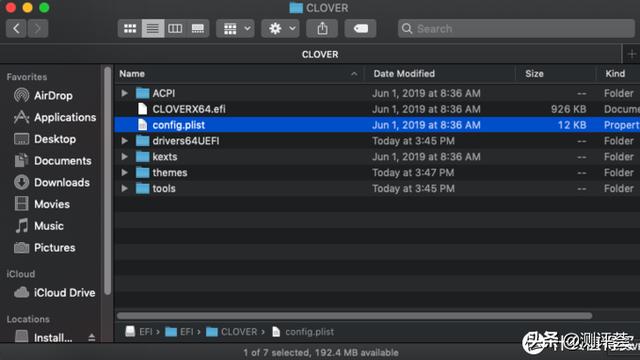This screenshot has width=640, height=360.
Task: Switch to column view
Action: [x=175, y=29]
